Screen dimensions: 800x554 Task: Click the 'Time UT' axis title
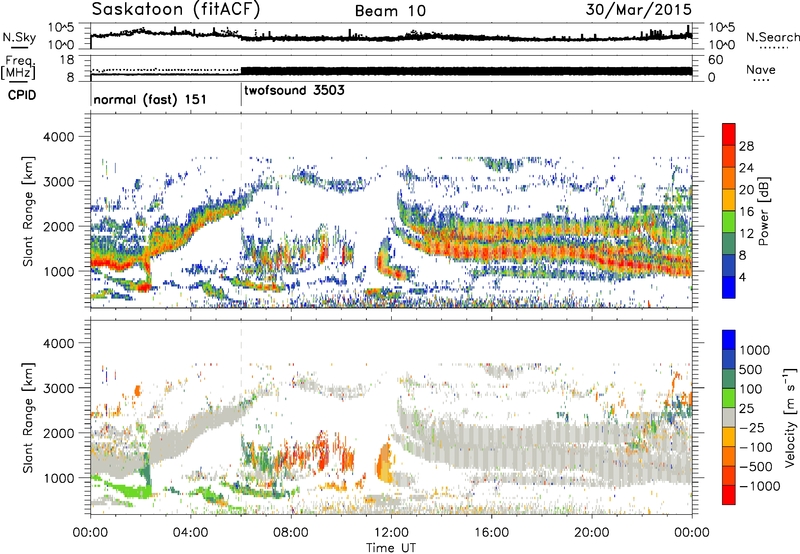click(x=391, y=548)
